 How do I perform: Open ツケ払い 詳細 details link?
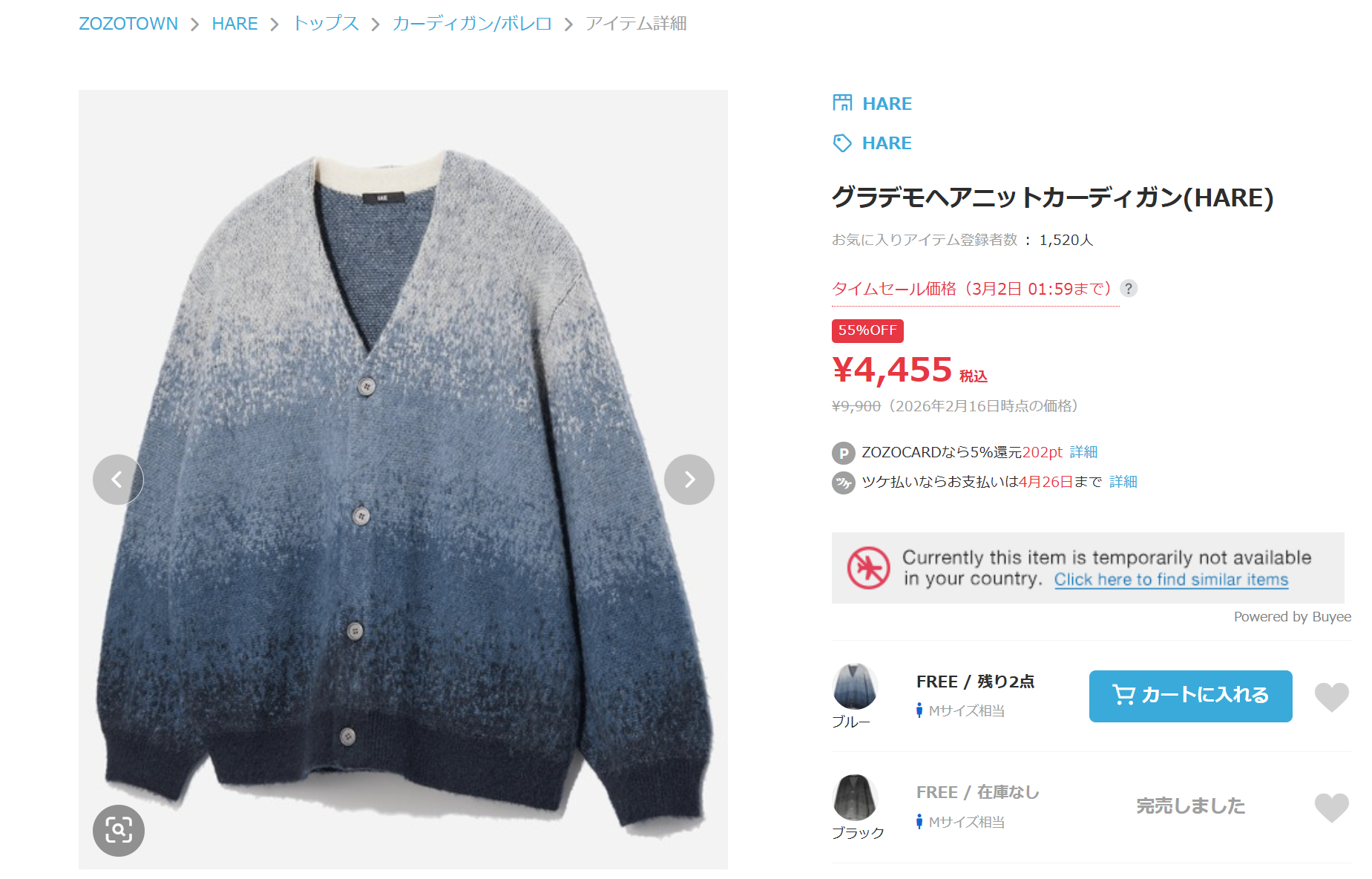coord(1123,482)
